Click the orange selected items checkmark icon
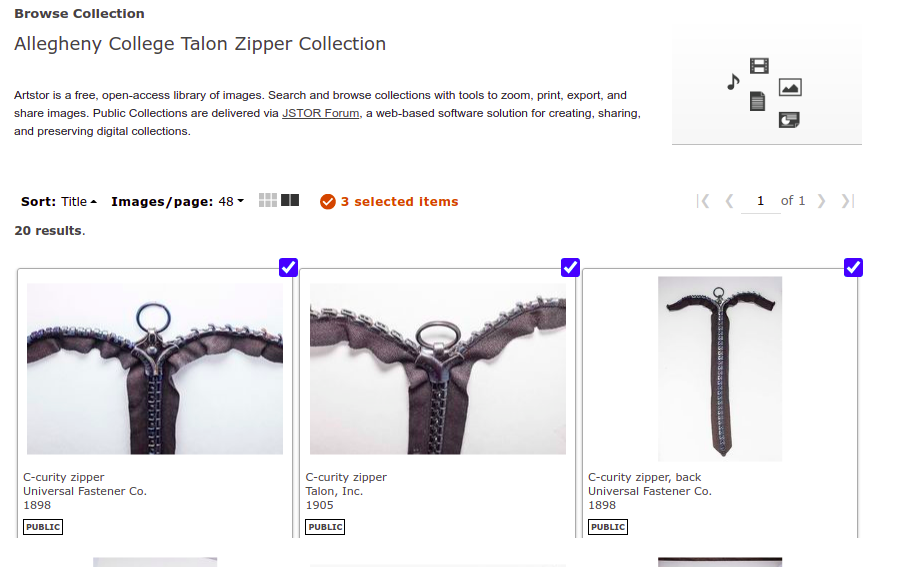The image size is (897, 567). click(328, 202)
